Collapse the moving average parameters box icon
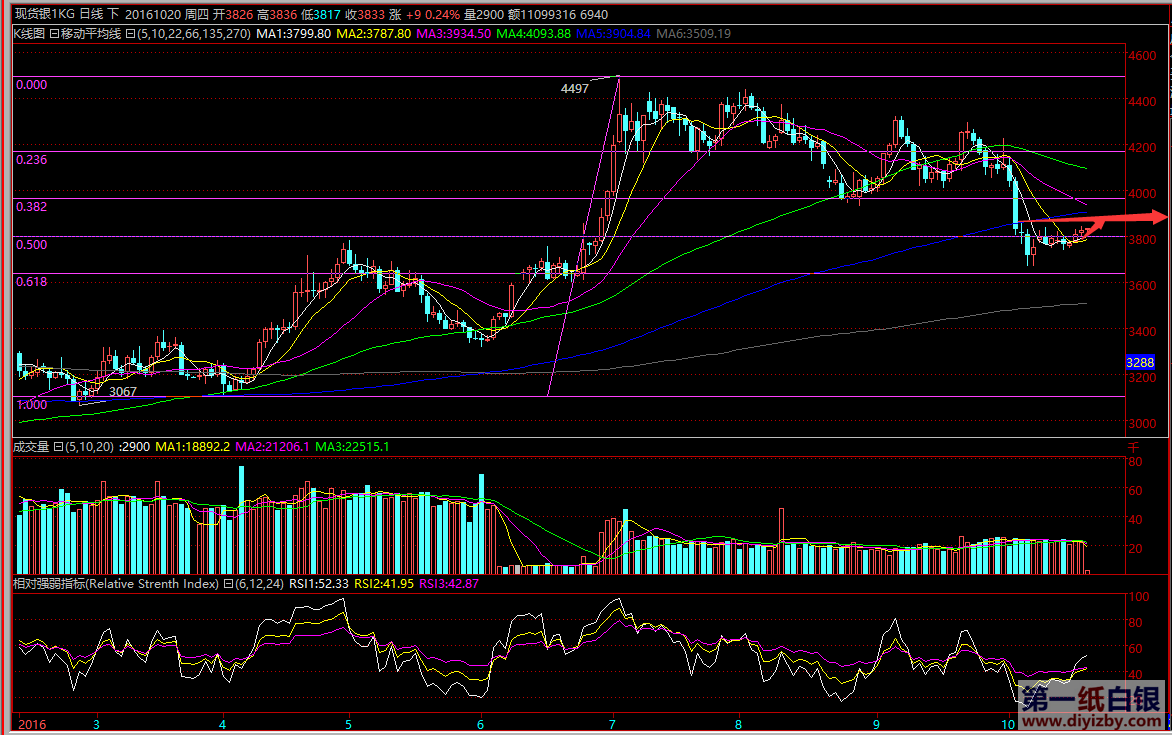 click(130, 33)
